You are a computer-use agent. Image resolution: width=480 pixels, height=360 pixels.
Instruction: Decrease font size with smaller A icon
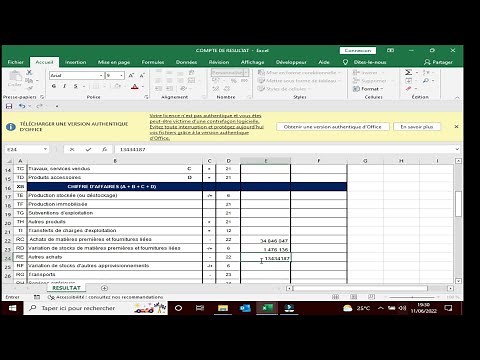tap(142, 76)
